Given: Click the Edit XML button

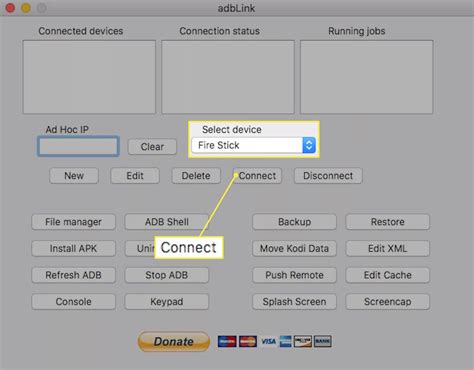Looking at the screenshot, I should click(x=388, y=249).
